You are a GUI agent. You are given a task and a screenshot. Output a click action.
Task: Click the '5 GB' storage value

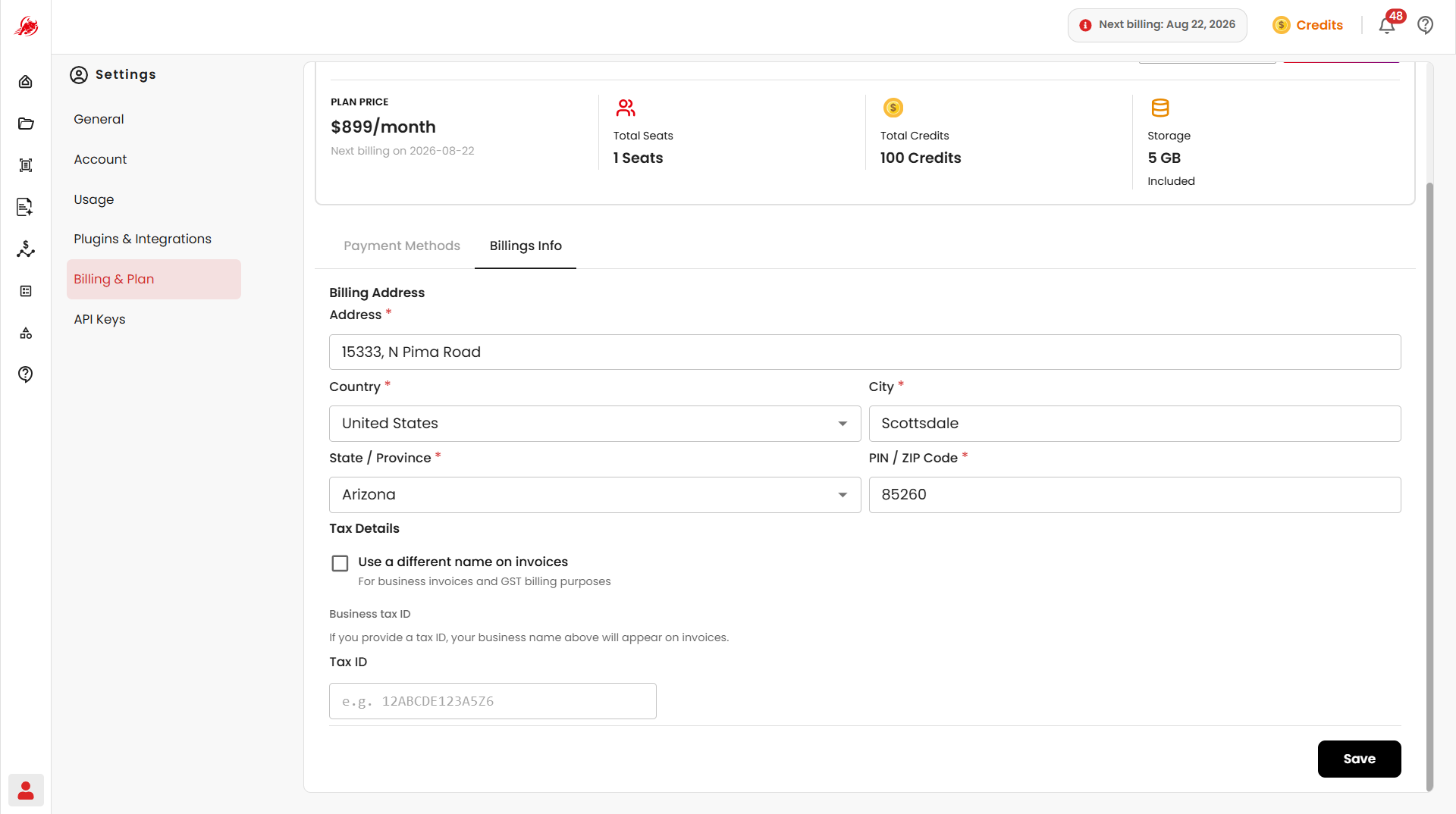point(1164,158)
